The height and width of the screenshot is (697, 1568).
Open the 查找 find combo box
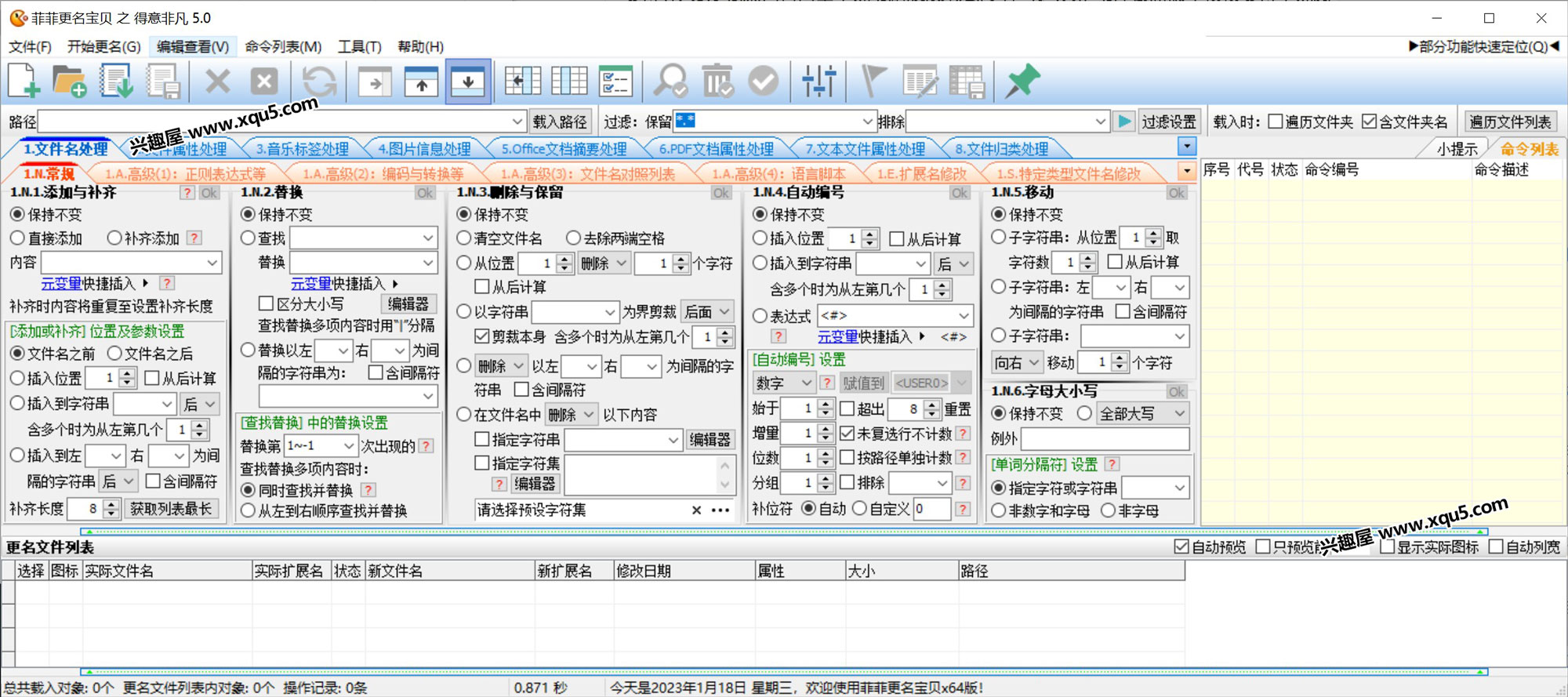point(428,238)
